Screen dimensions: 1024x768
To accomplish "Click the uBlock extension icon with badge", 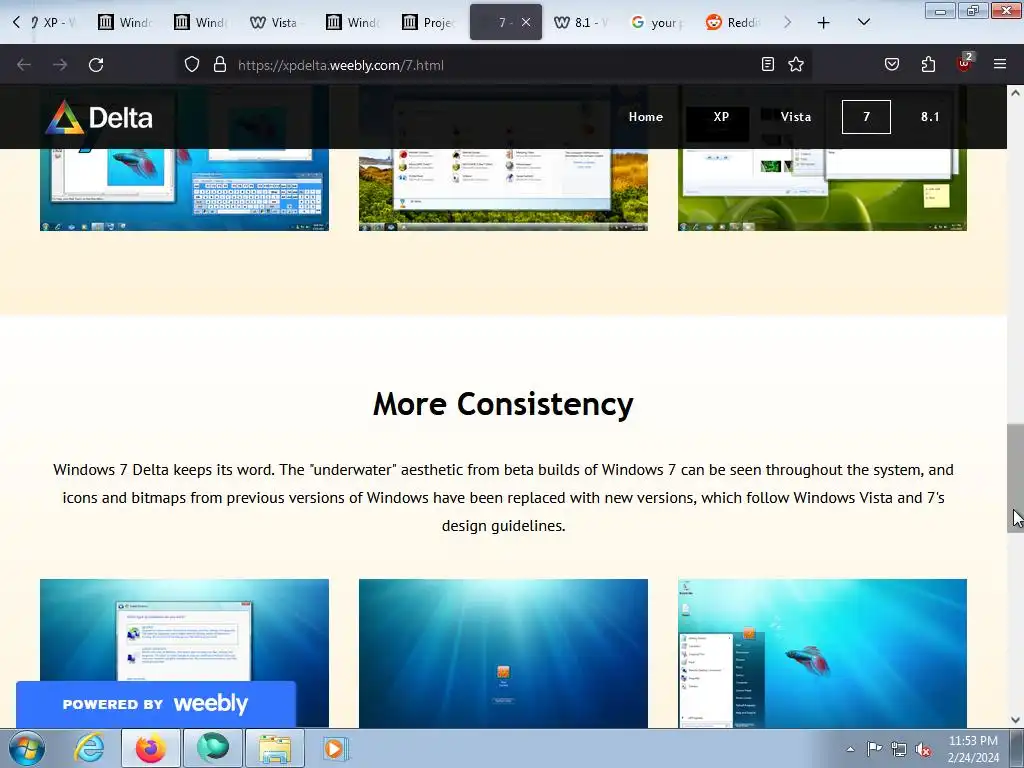I will point(965,63).
